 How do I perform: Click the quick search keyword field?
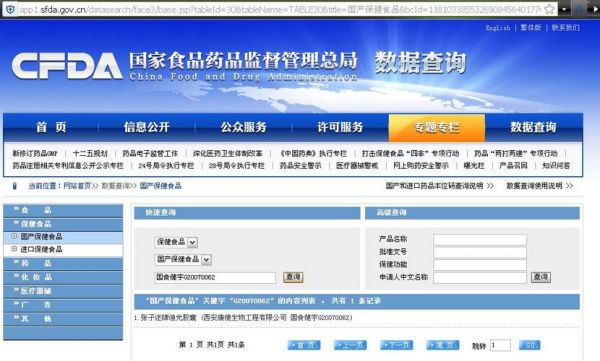[x=215, y=278]
